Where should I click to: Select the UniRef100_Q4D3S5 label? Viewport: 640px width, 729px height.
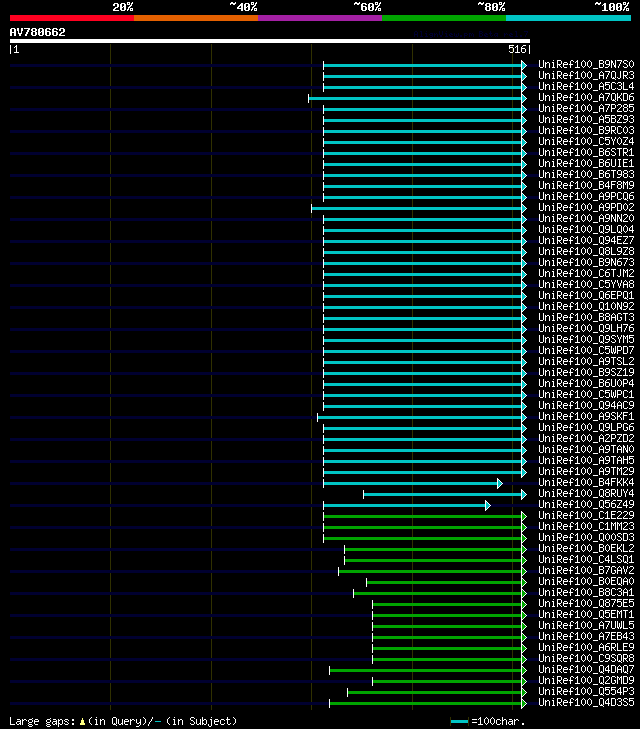[586, 702]
